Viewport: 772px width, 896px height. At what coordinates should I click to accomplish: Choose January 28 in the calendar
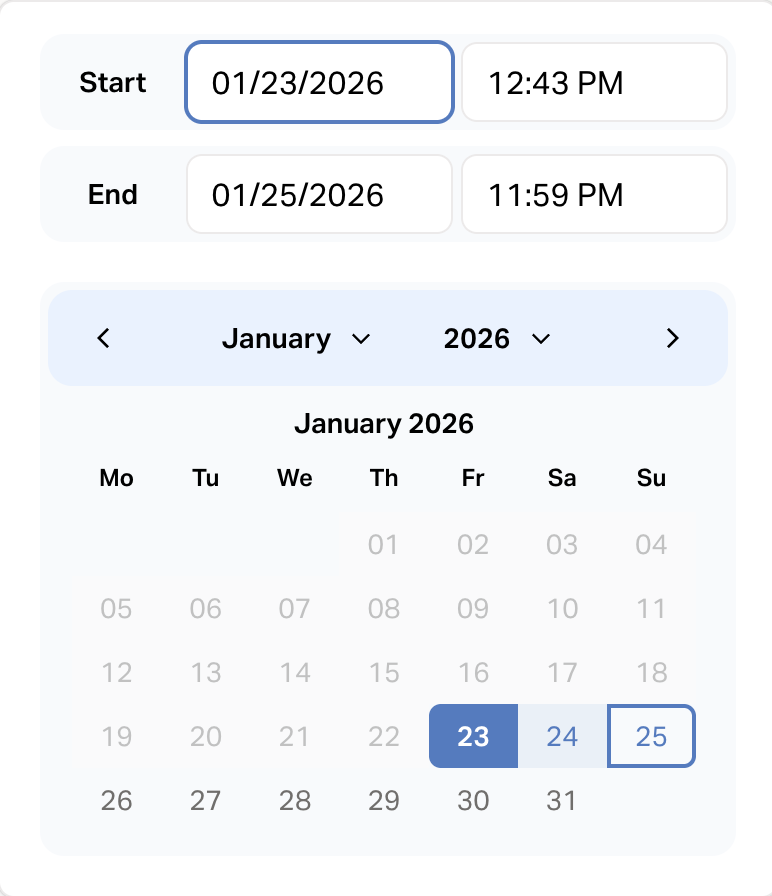tap(295, 801)
